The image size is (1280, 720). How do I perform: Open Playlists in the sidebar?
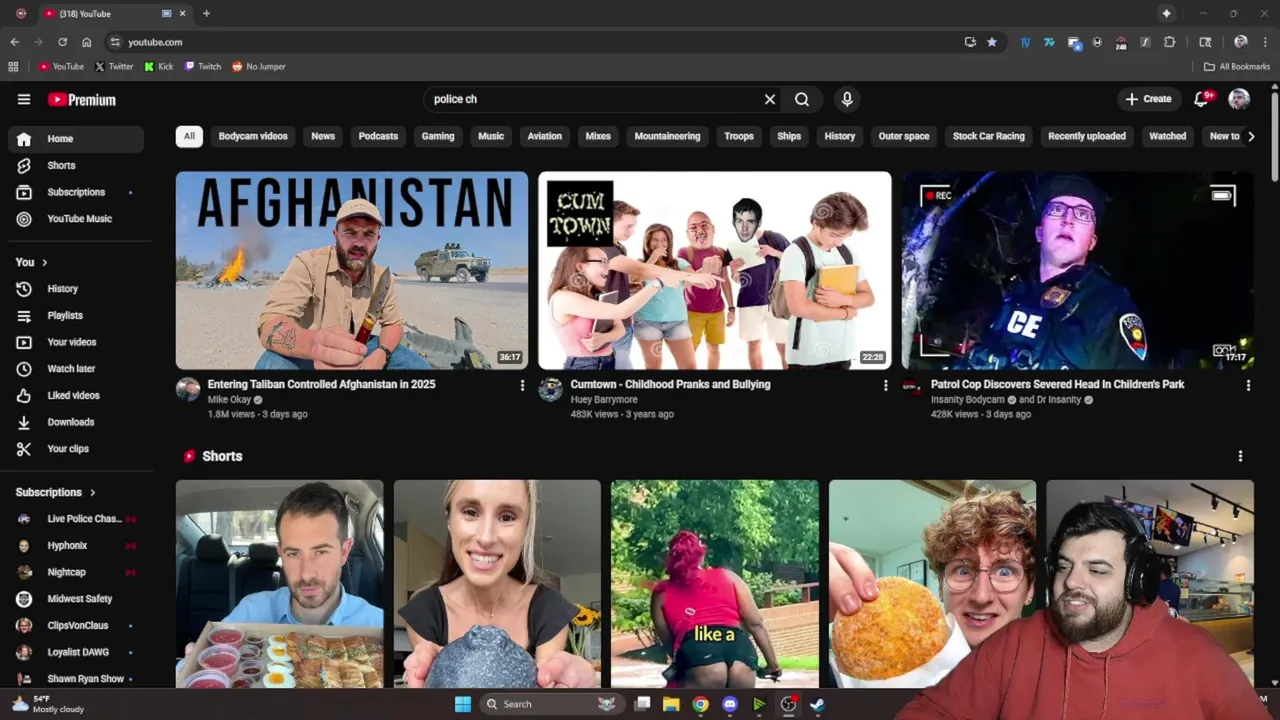(76, 316)
